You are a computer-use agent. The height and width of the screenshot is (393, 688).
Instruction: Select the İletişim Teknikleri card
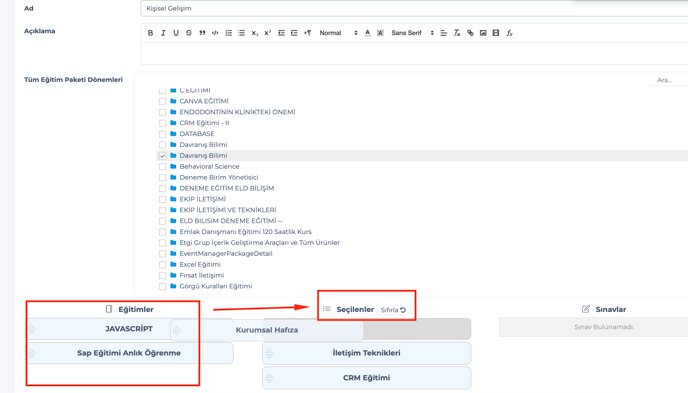pos(366,353)
